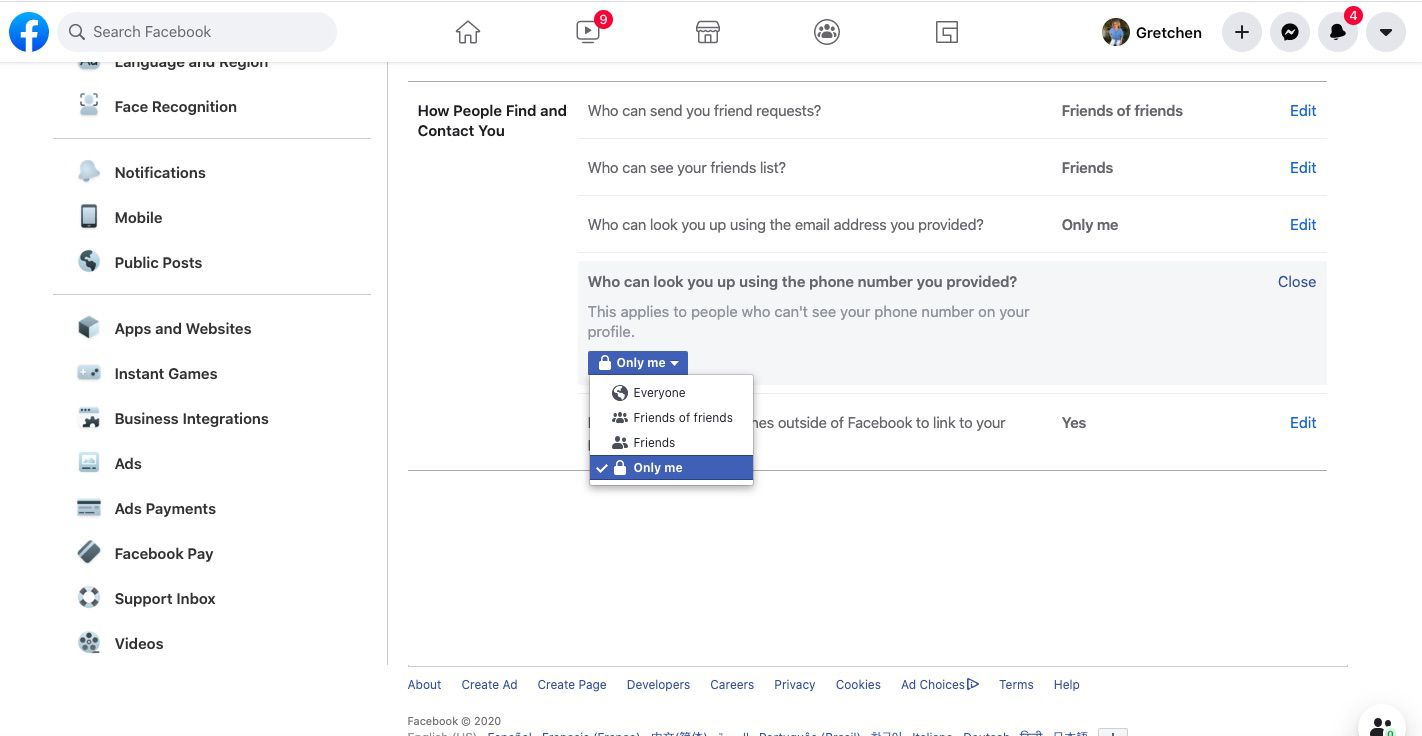
Task: Open Instant Games settings
Action: 166,373
